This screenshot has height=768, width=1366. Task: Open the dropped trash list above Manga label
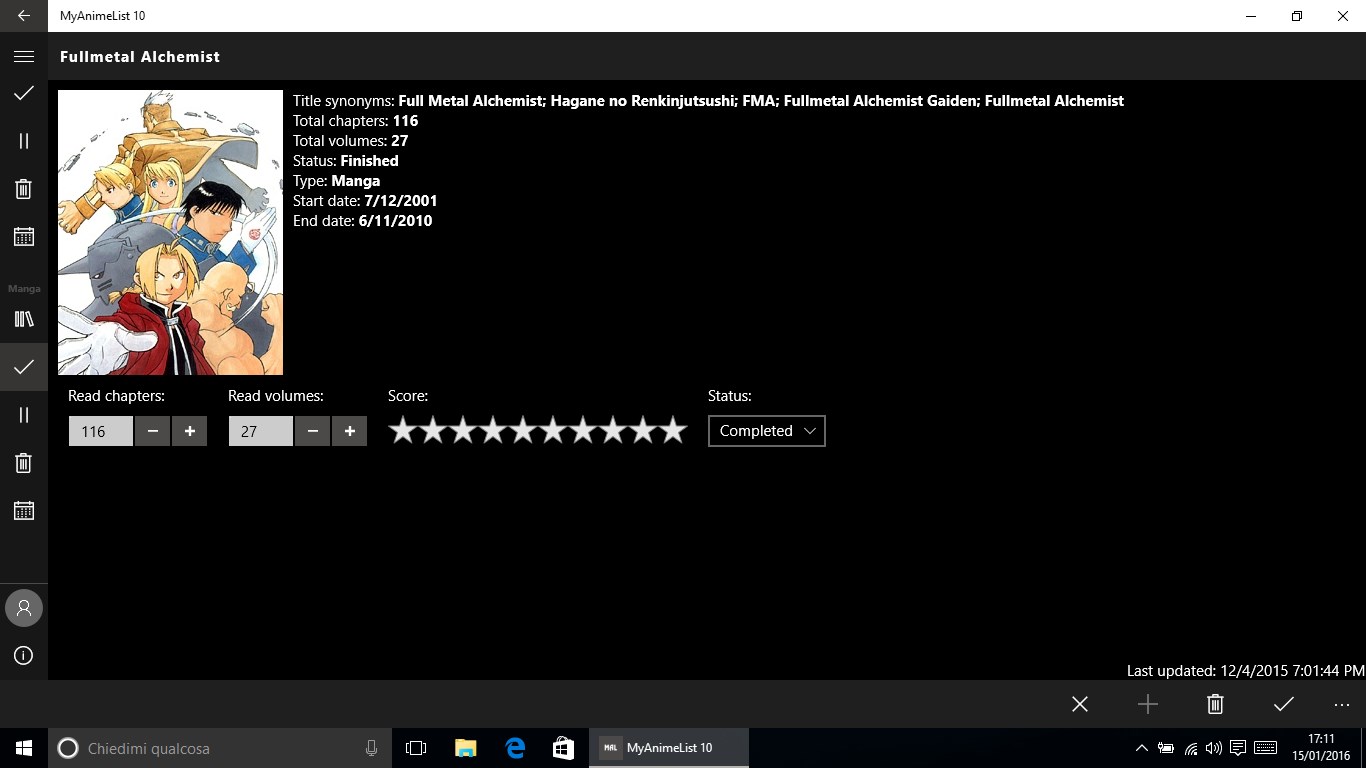point(24,189)
